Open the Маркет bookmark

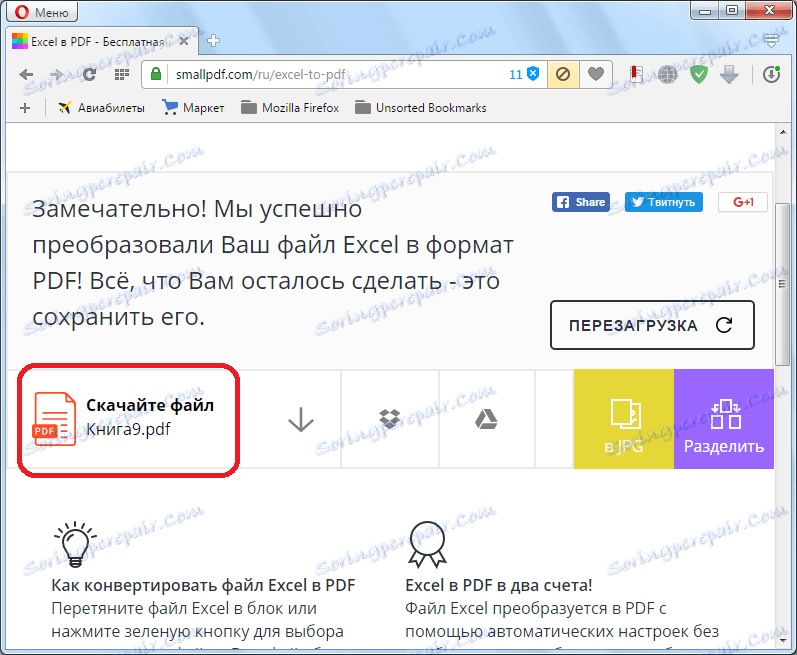tap(193, 108)
